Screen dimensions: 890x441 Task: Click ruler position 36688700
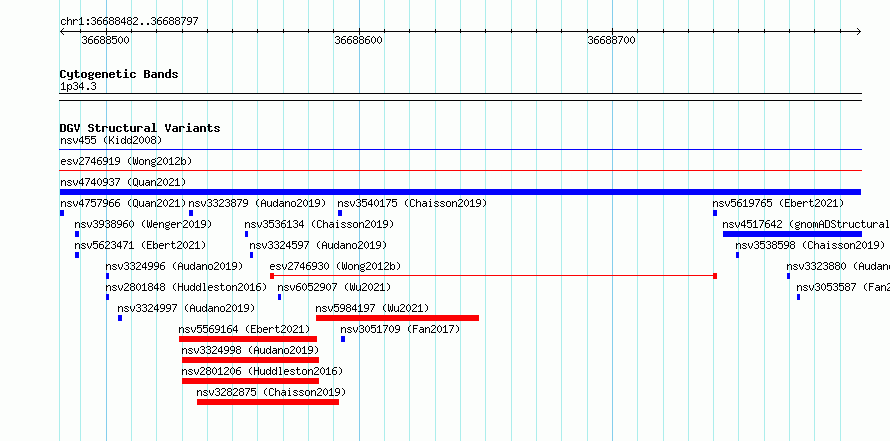[x=612, y=40]
